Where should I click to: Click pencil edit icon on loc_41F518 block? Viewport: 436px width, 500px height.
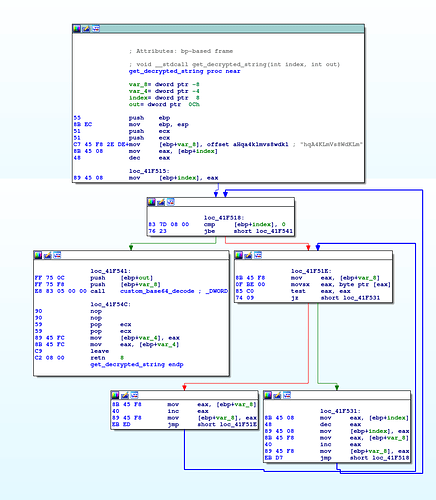click(x=161, y=202)
